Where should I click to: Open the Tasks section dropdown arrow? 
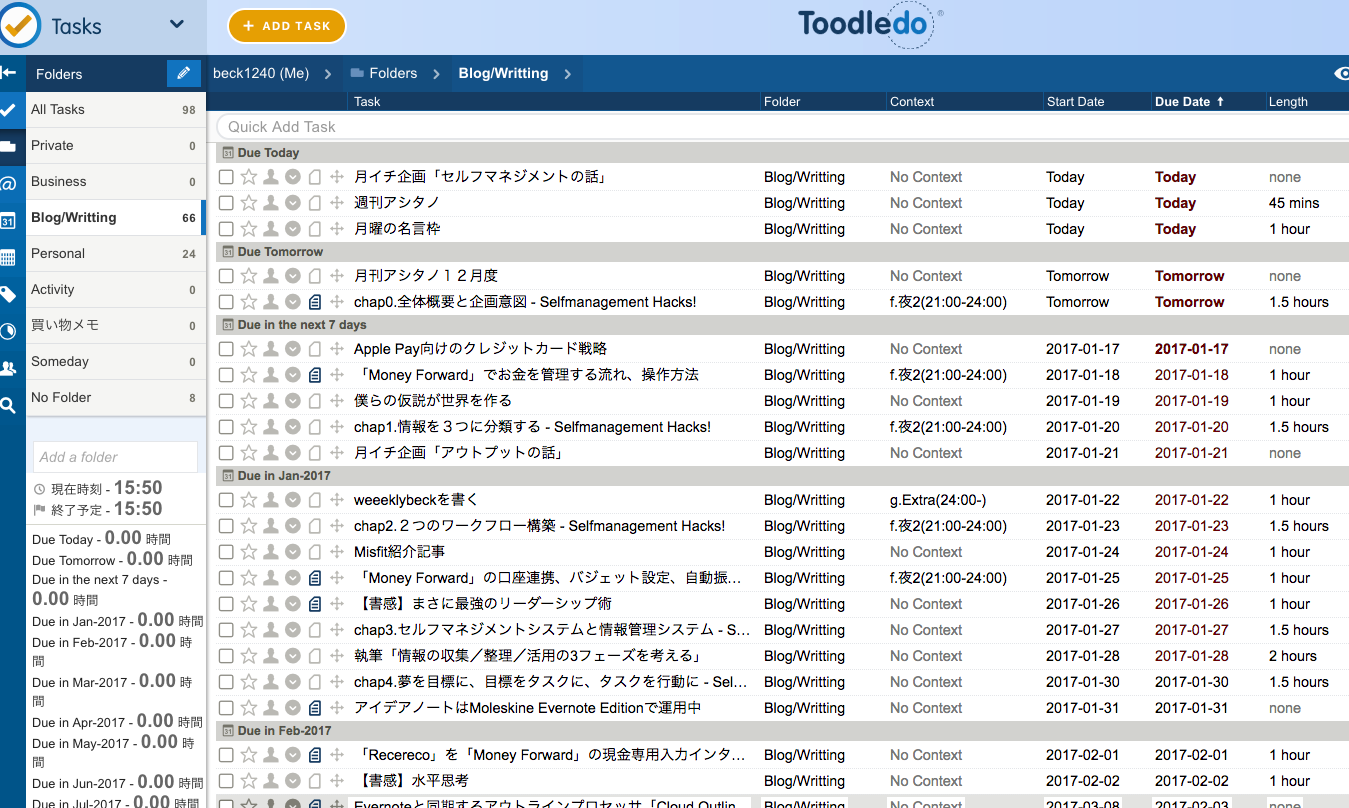(177, 25)
